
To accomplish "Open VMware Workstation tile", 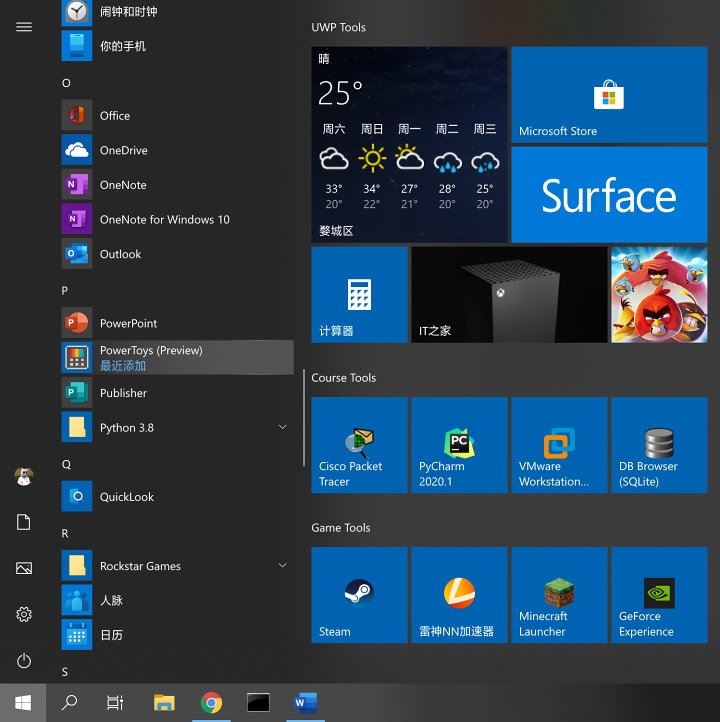I will click(559, 445).
